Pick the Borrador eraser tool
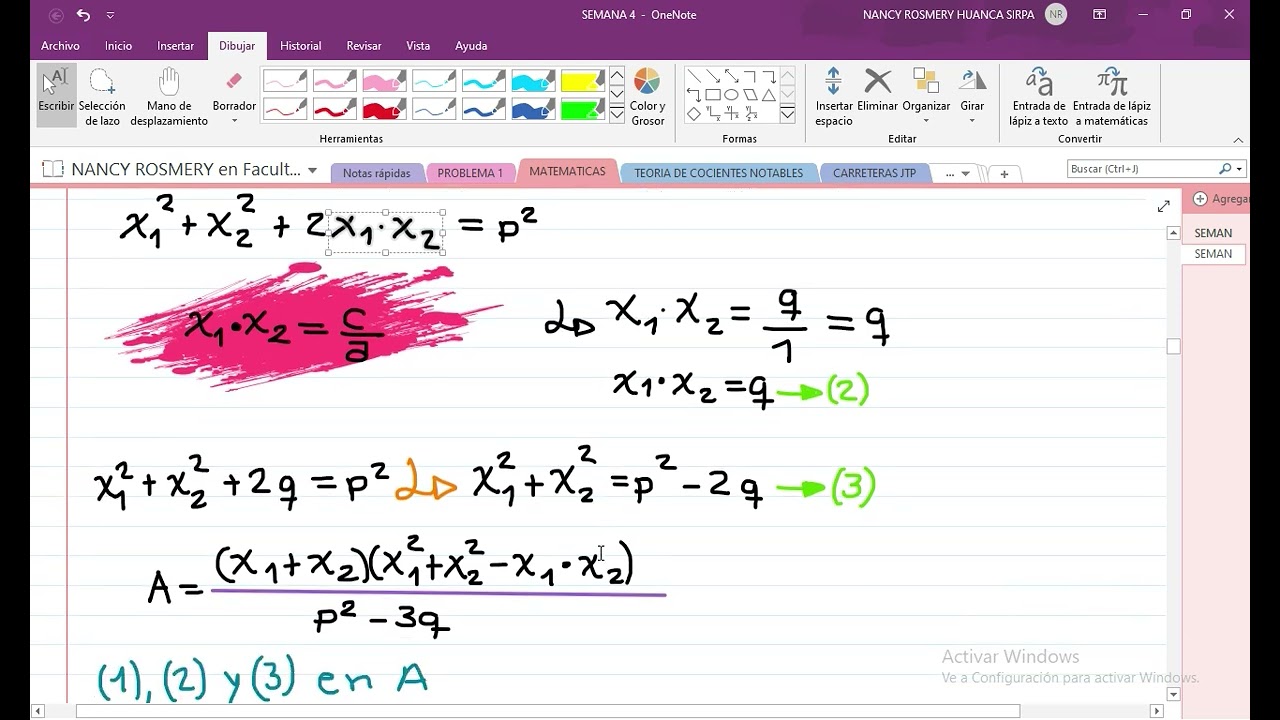Image resolution: width=1280 pixels, height=720 pixels. (x=234, y=90)
